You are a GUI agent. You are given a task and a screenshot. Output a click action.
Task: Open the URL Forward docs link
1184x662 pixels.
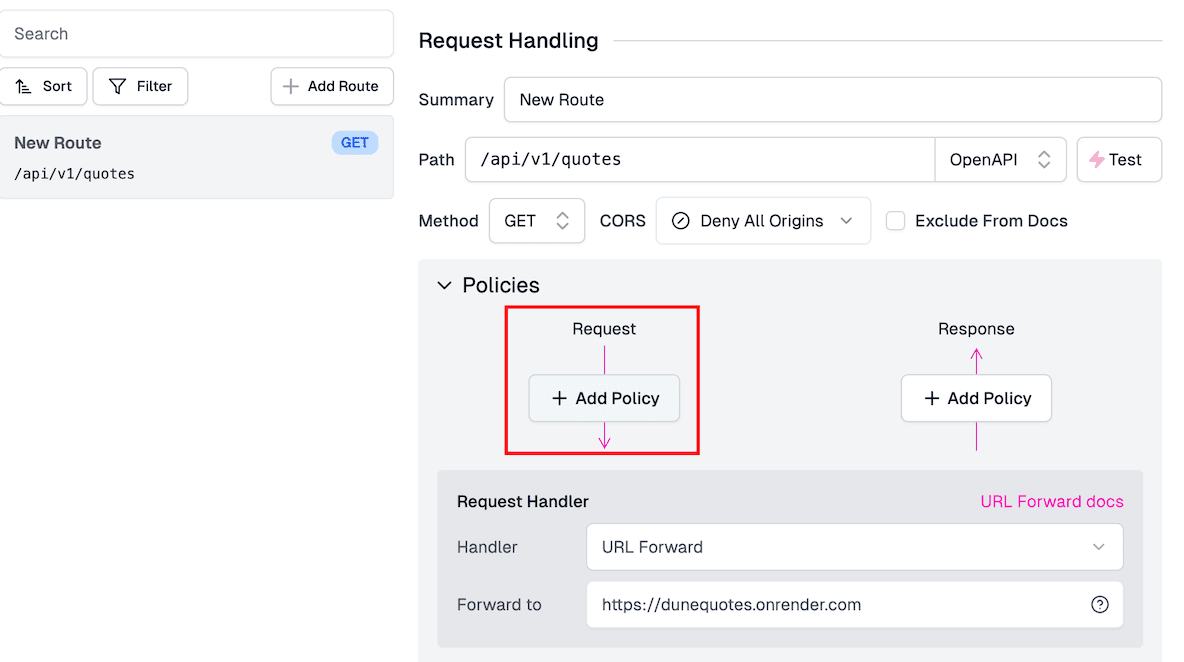tap(1051, 502)
